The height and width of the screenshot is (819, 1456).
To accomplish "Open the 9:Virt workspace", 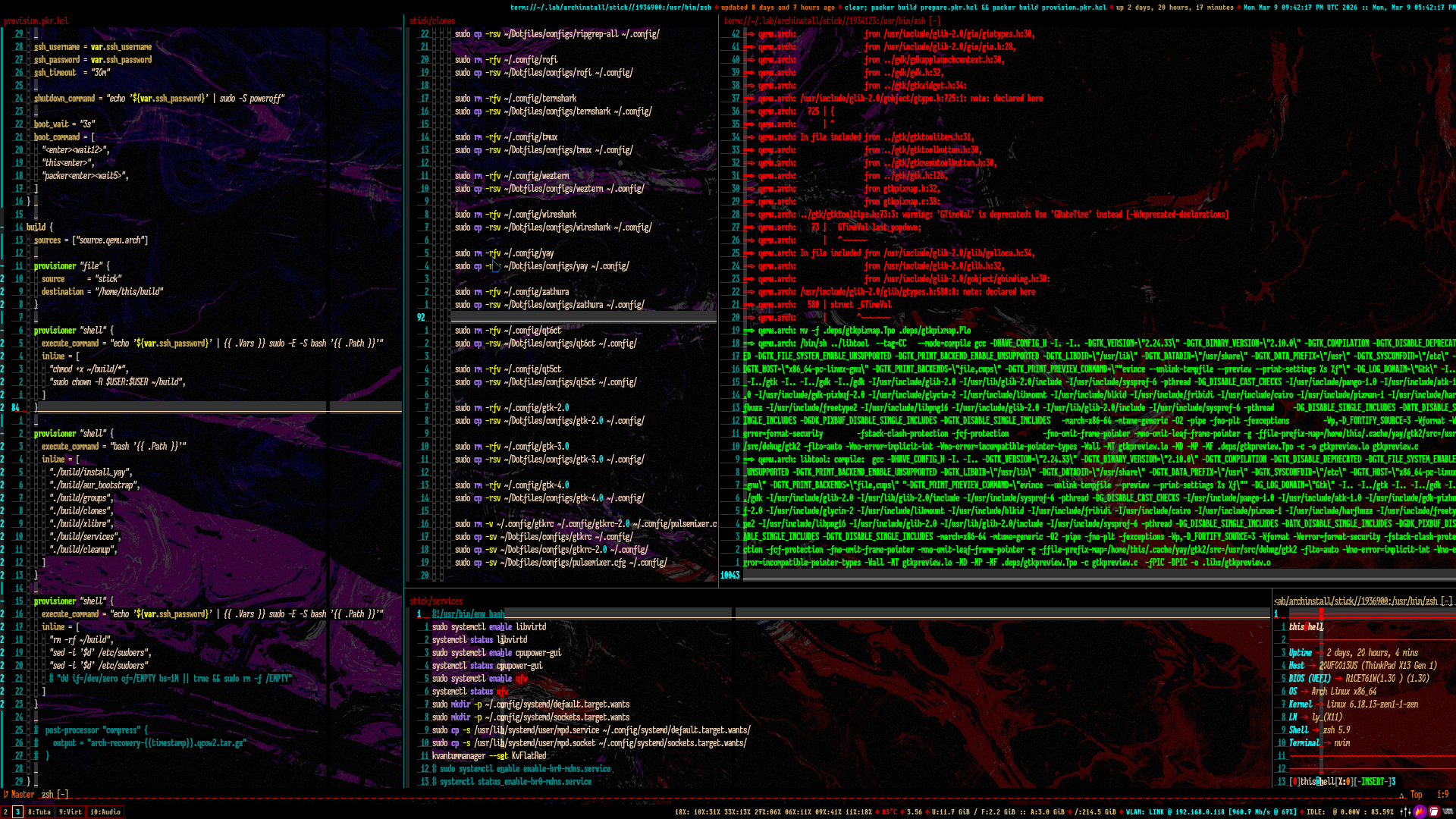I will pyautogui.click(x=71, y=811).
